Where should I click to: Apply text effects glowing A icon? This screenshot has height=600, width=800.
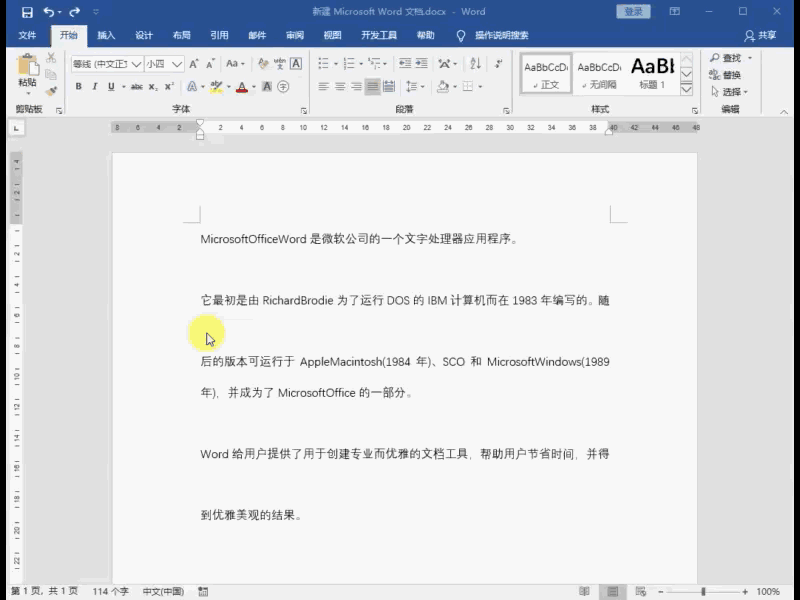pos(192,87)
